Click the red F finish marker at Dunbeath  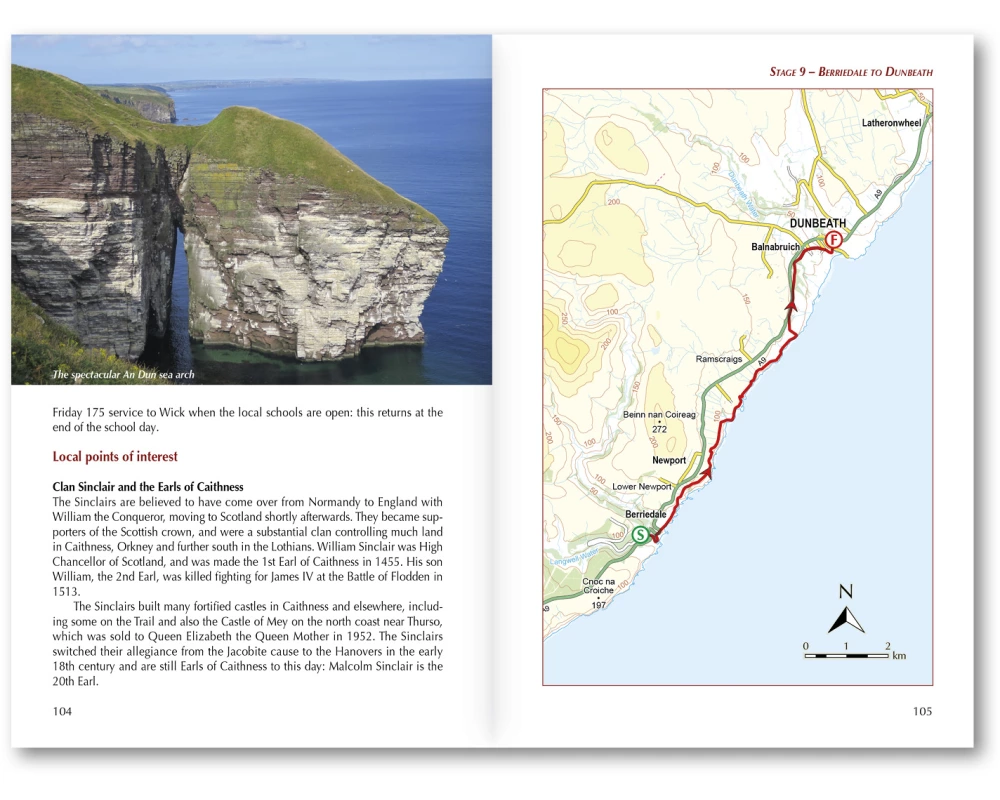coord(833,240)
